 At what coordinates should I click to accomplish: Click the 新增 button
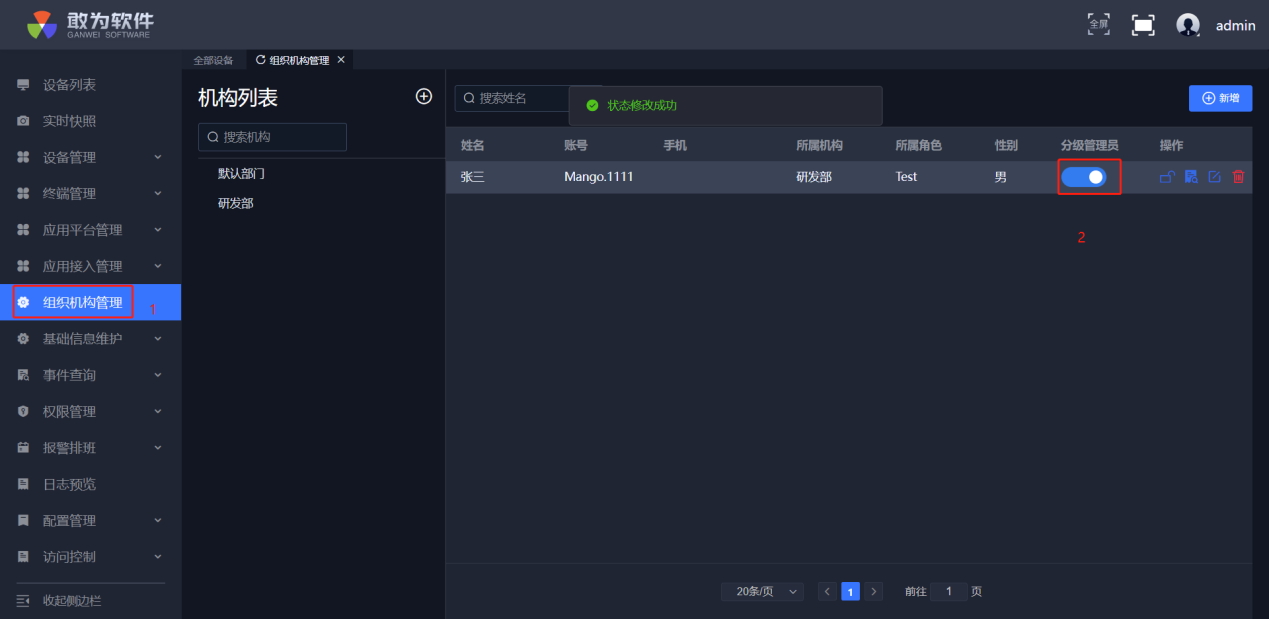pyautogui.click(x=1220, y=98)
